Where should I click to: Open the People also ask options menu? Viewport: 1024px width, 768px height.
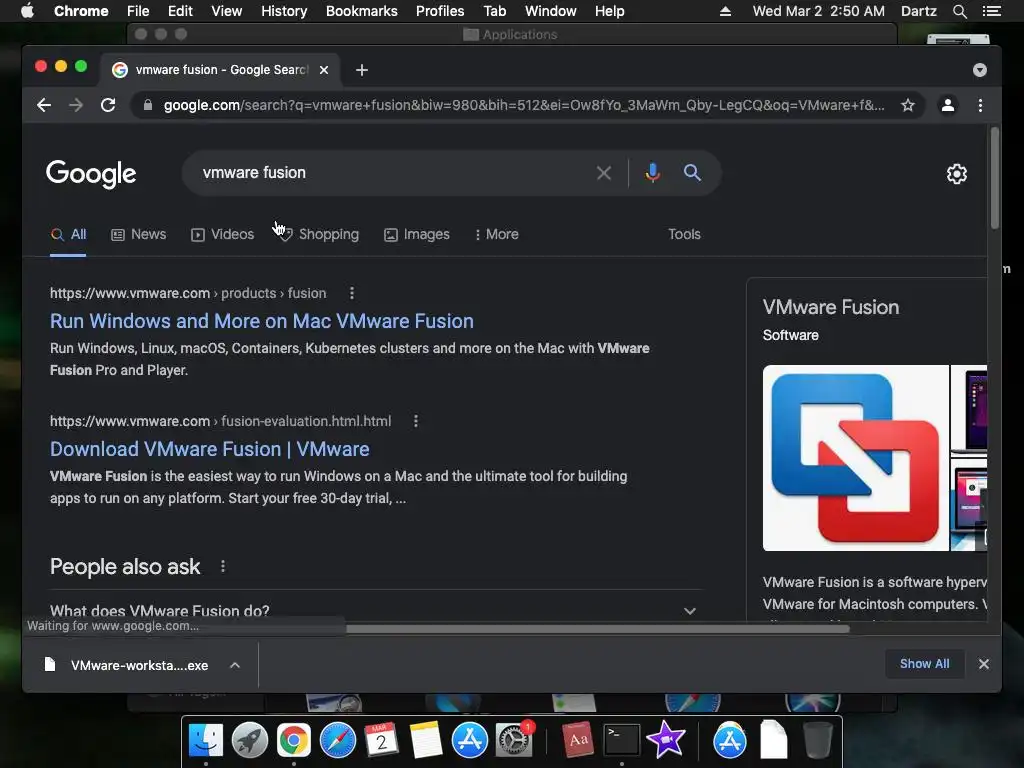pyautogui.click(x=223, y=566)
